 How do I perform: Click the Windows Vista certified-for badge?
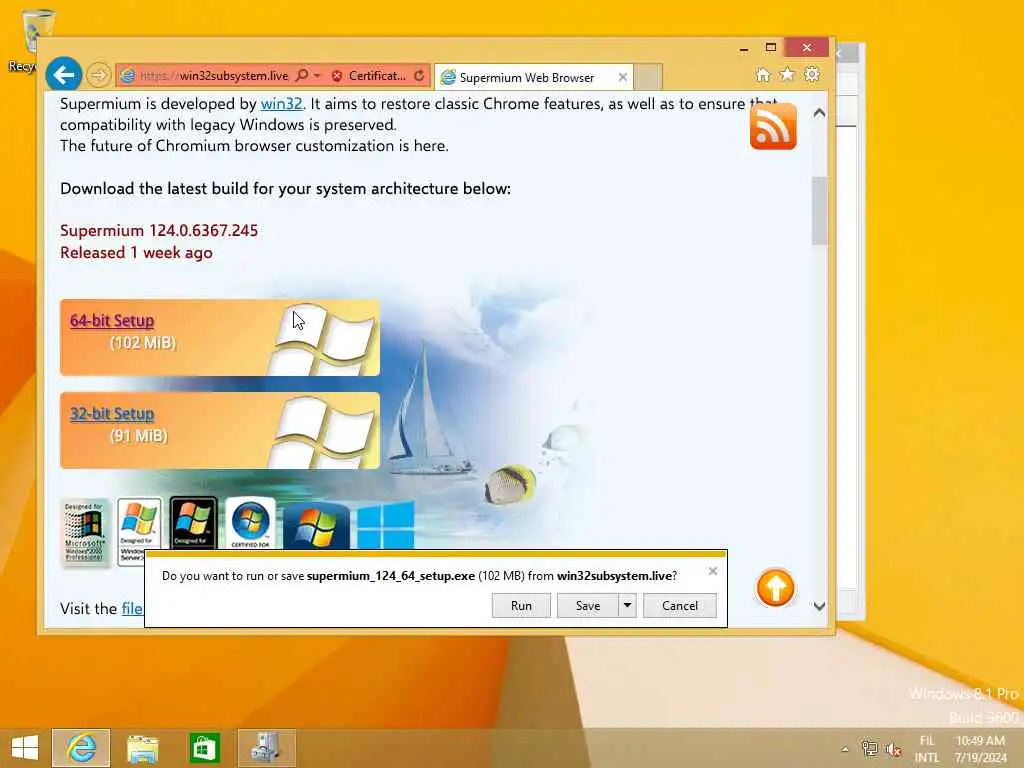pyautogui.click(x=250, y=522)
